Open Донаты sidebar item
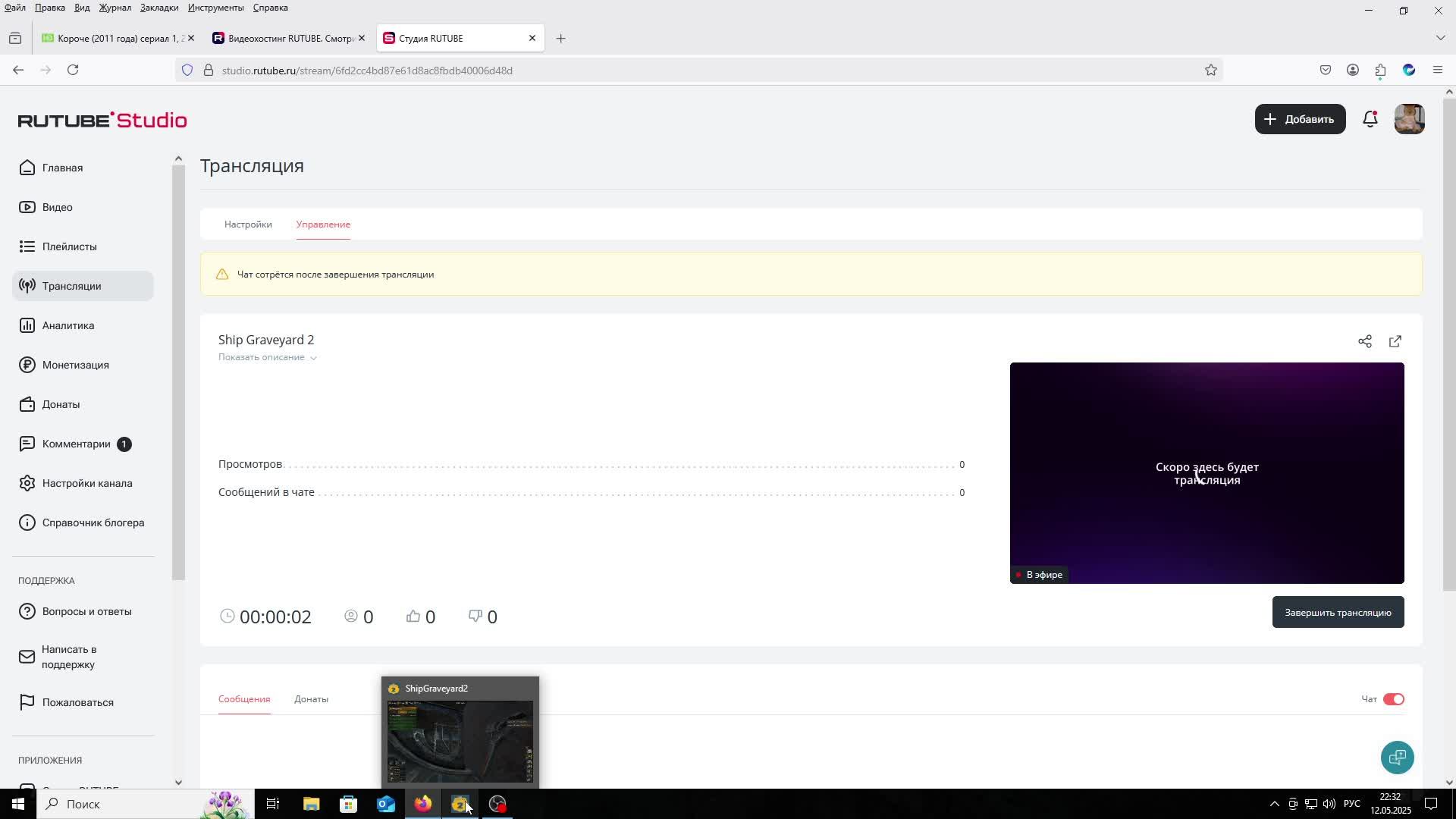The width and height of the screenshot is (1456, 819). (61, 404)
